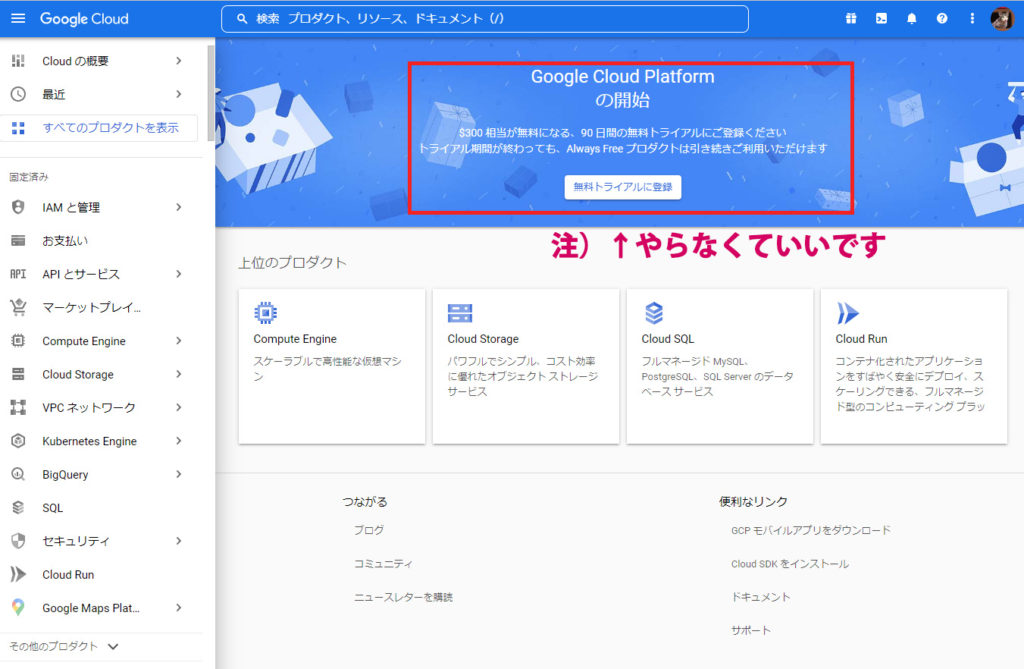Click the user profile avatar

[1002, 18]
